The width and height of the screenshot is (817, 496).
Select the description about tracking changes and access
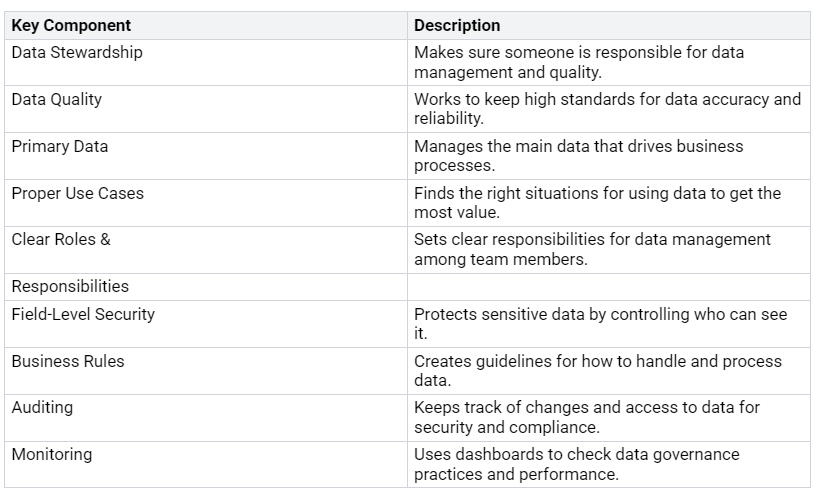click(x=586, y=418)
